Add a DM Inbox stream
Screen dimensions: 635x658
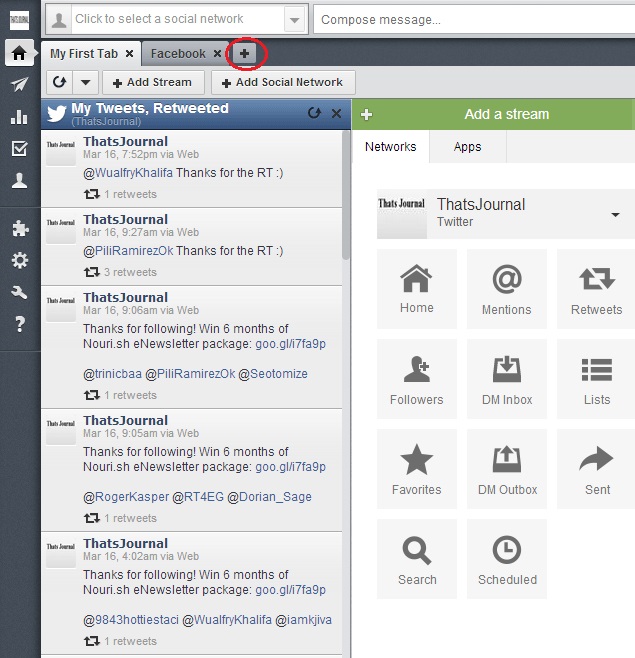(507, 379)
